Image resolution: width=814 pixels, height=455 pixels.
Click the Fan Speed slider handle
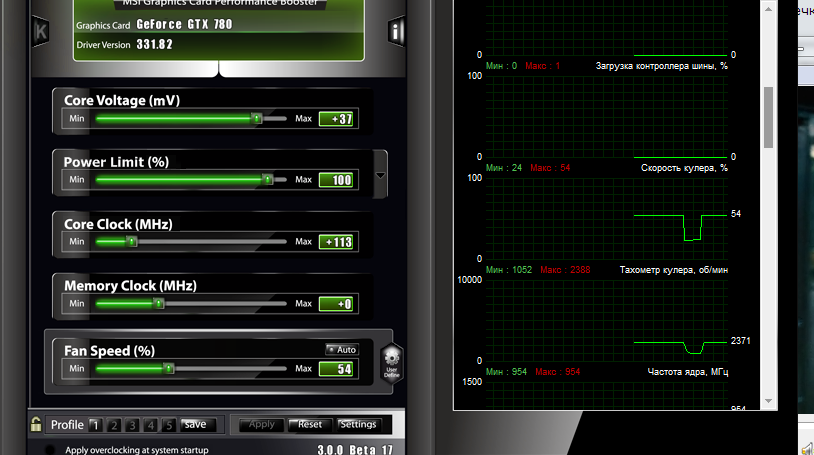(169, 368)
